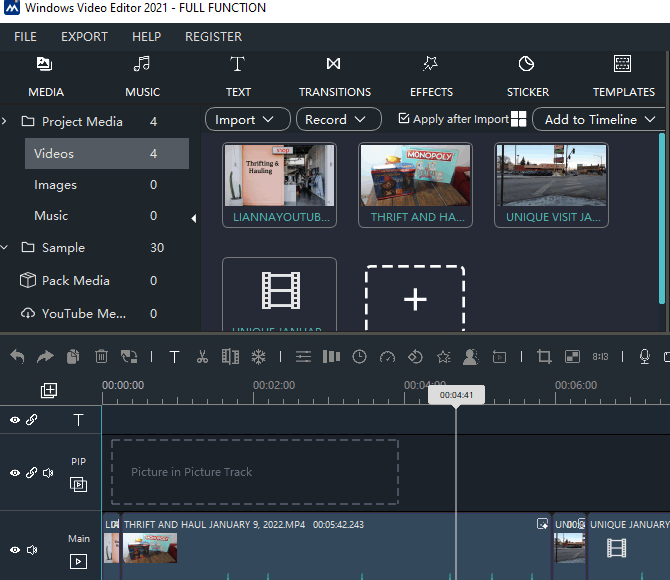This screenshot has height=580, width=670.
Task: Click the star effects icon in toolbar
Action: tap(444, 356)
